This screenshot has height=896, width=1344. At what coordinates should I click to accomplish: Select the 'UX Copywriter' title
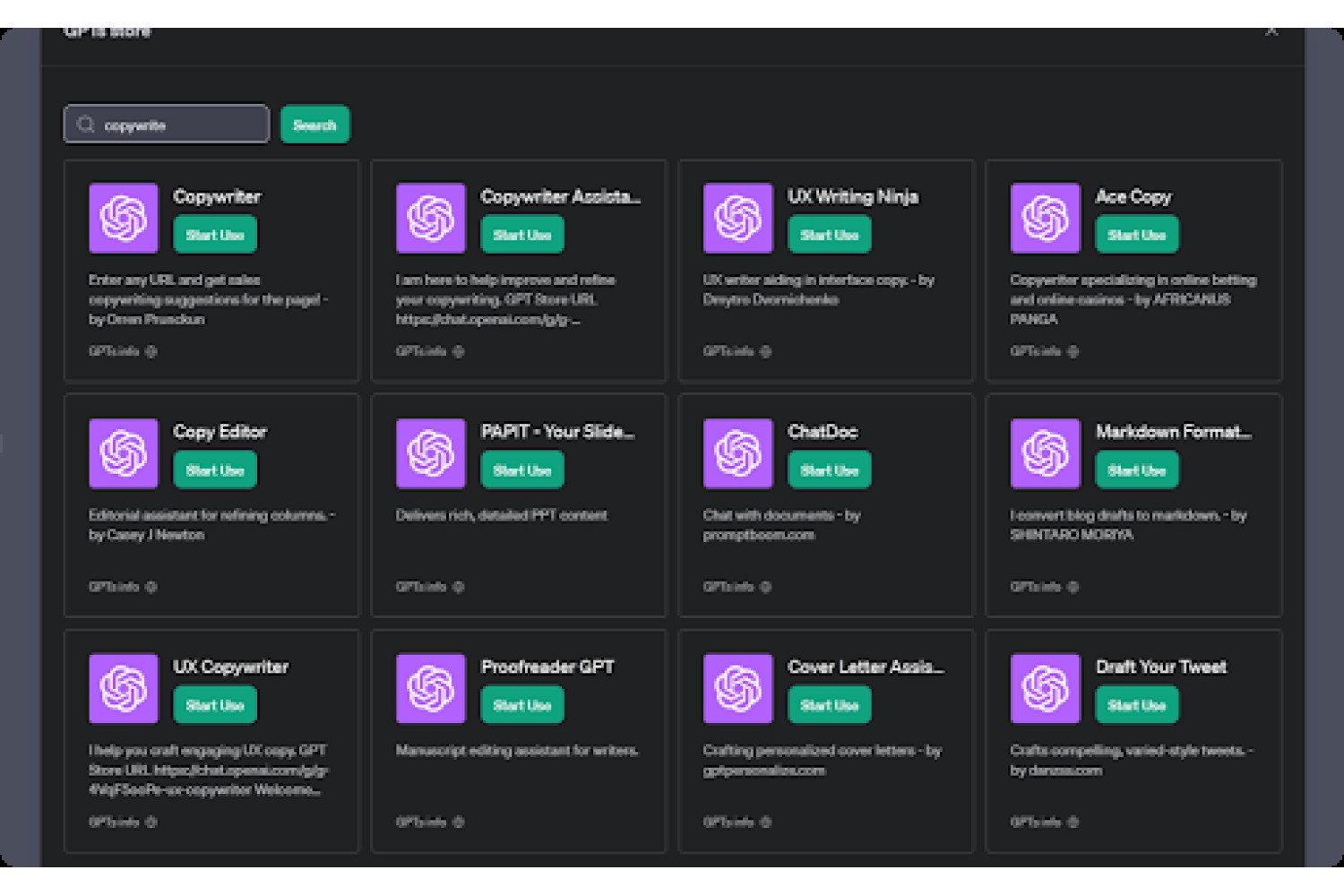(x=231, y=667)
